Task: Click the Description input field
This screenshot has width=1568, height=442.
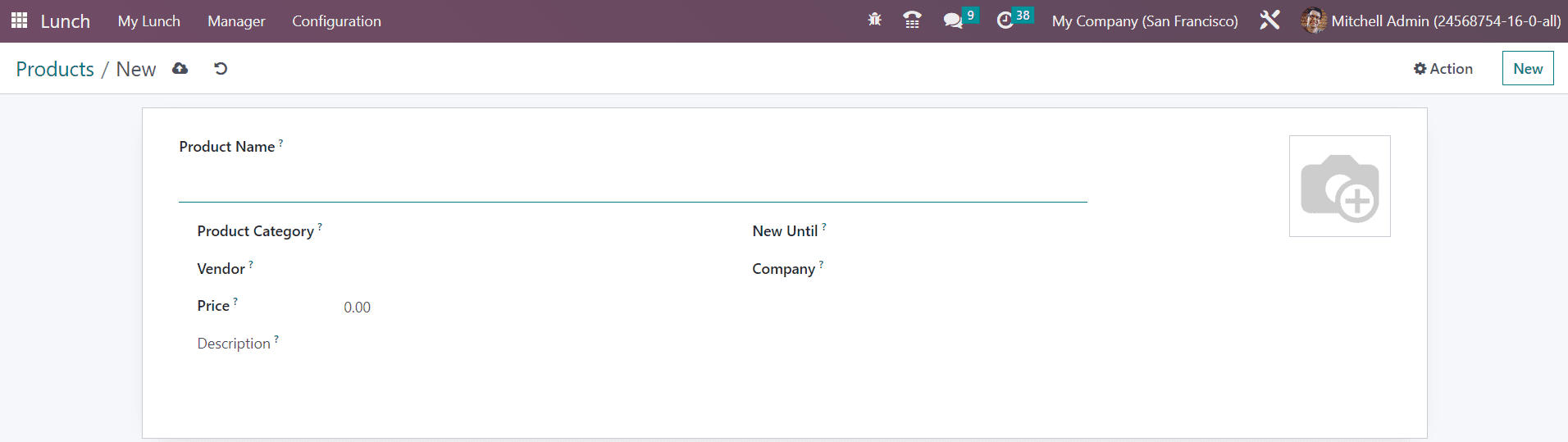Action: coord(530,344)
